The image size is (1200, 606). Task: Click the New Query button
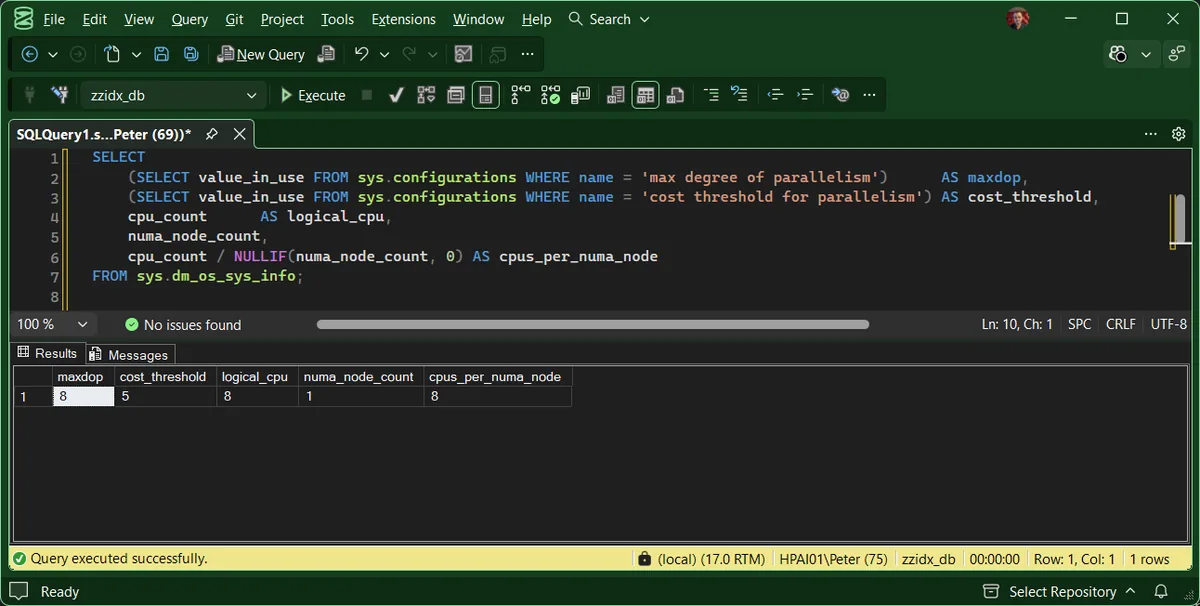tap(261, 54)
